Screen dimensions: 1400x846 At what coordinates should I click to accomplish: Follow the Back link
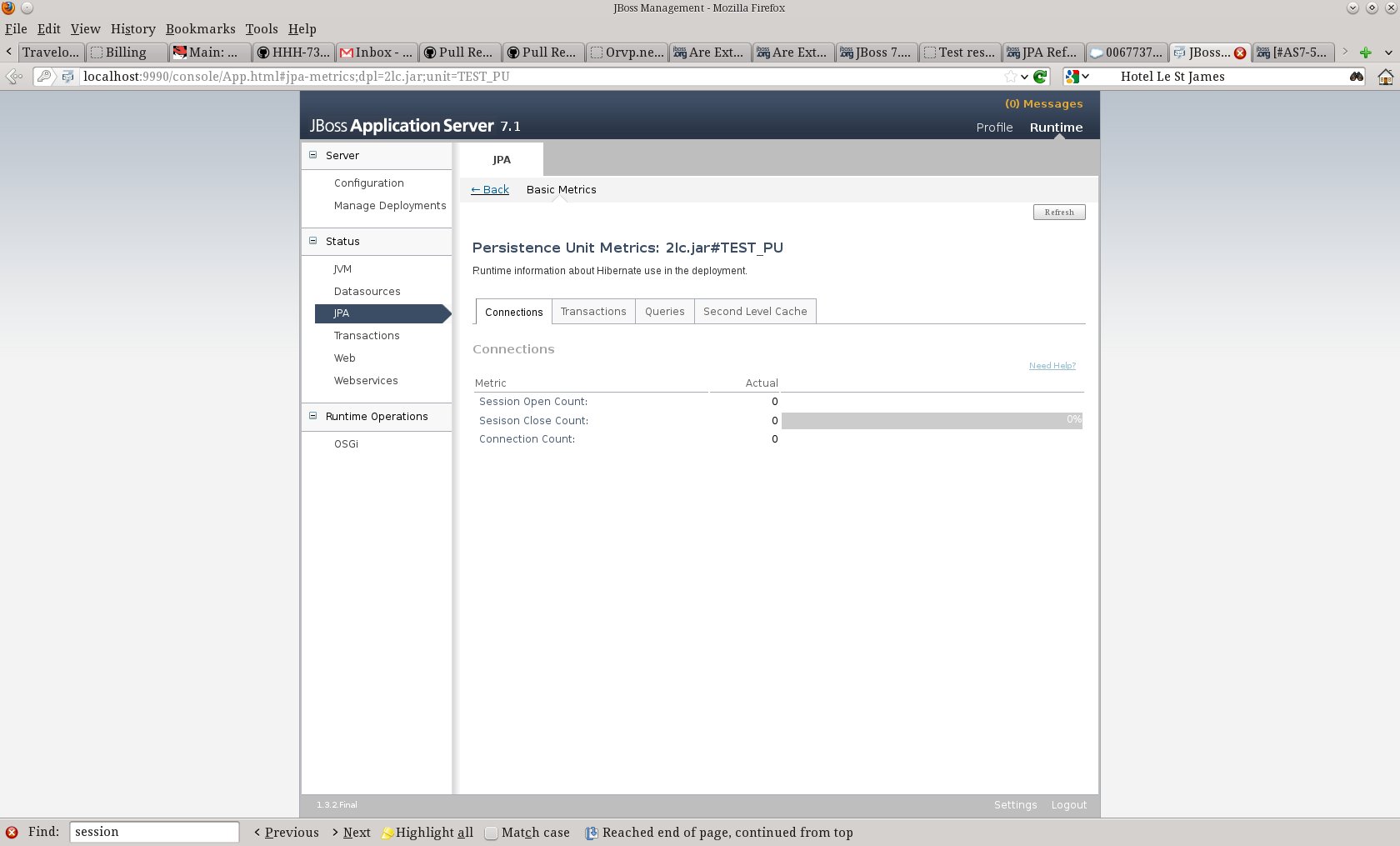coord(490,190)
